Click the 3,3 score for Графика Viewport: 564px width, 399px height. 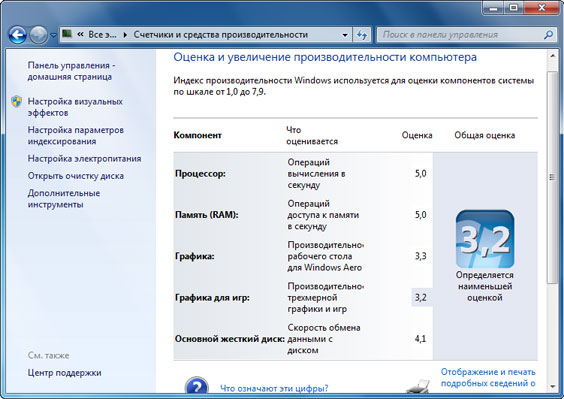click(420, 256)
